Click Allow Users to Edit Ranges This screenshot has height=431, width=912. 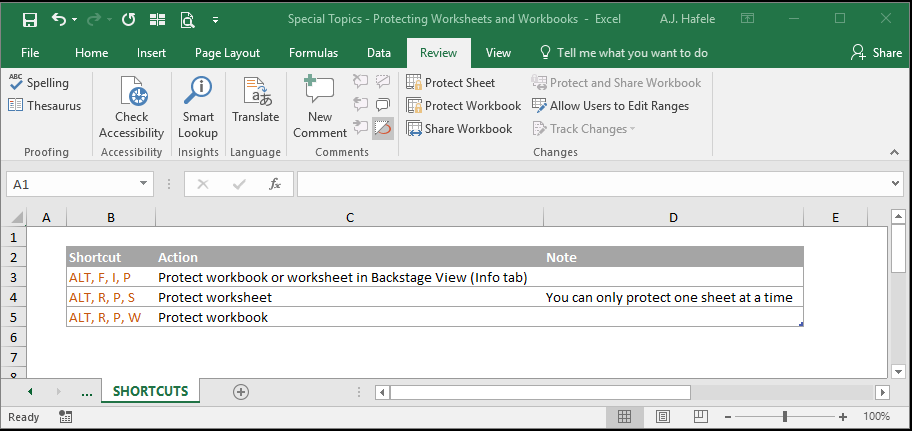(611, 106)
